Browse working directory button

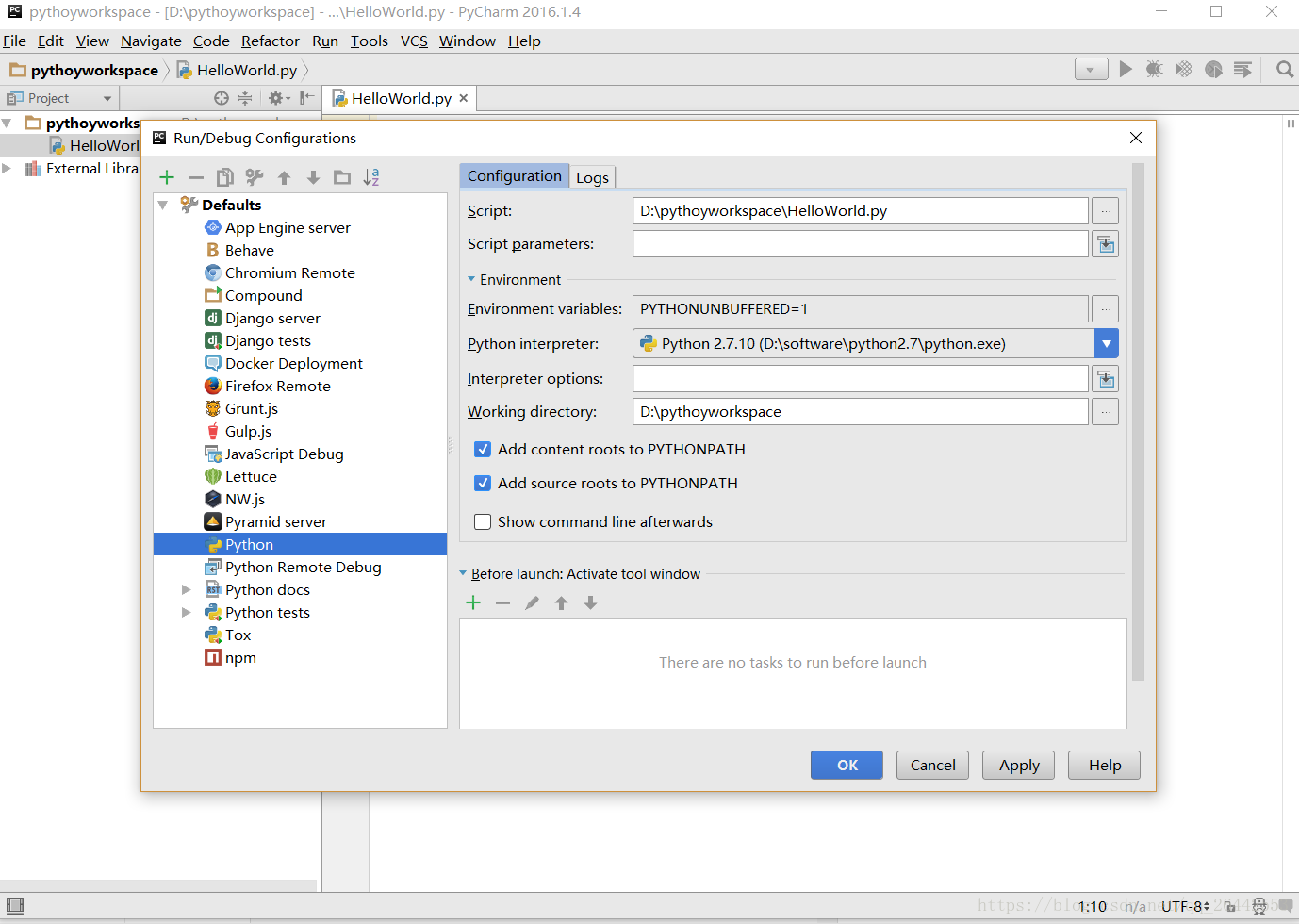coord(1105,412)
